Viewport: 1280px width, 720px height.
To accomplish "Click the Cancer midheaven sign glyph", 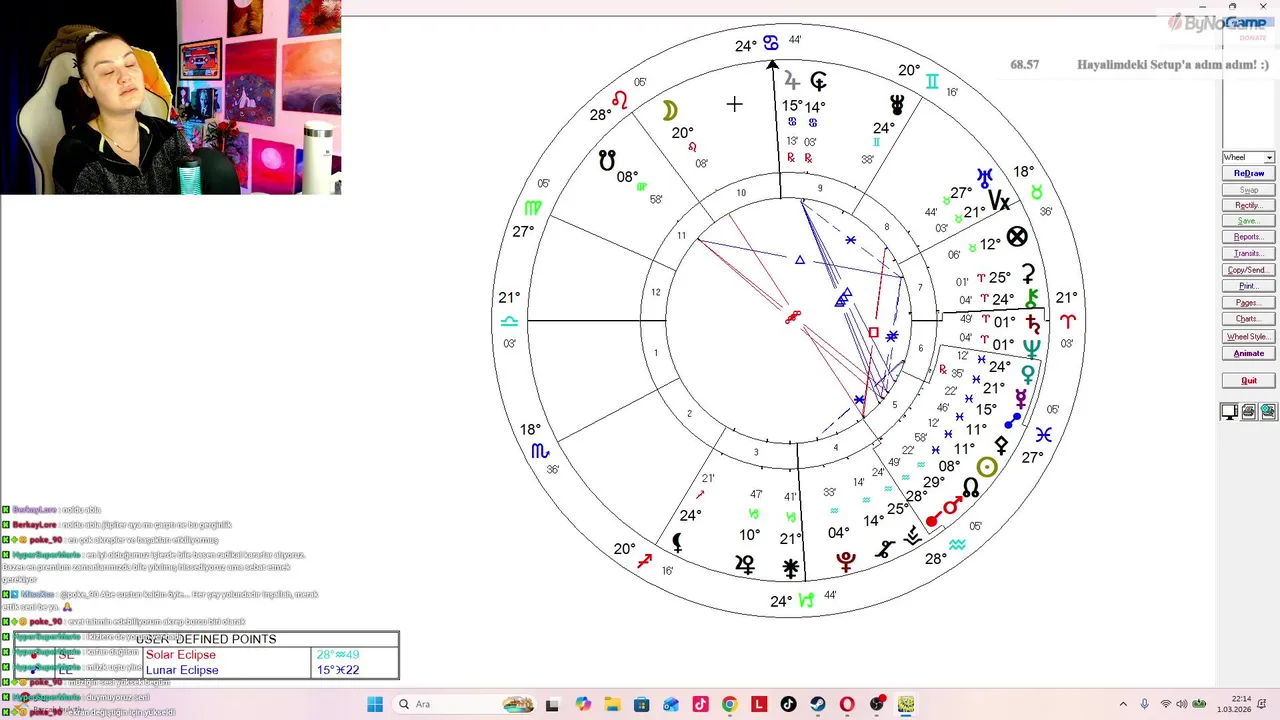I will 770,43.
